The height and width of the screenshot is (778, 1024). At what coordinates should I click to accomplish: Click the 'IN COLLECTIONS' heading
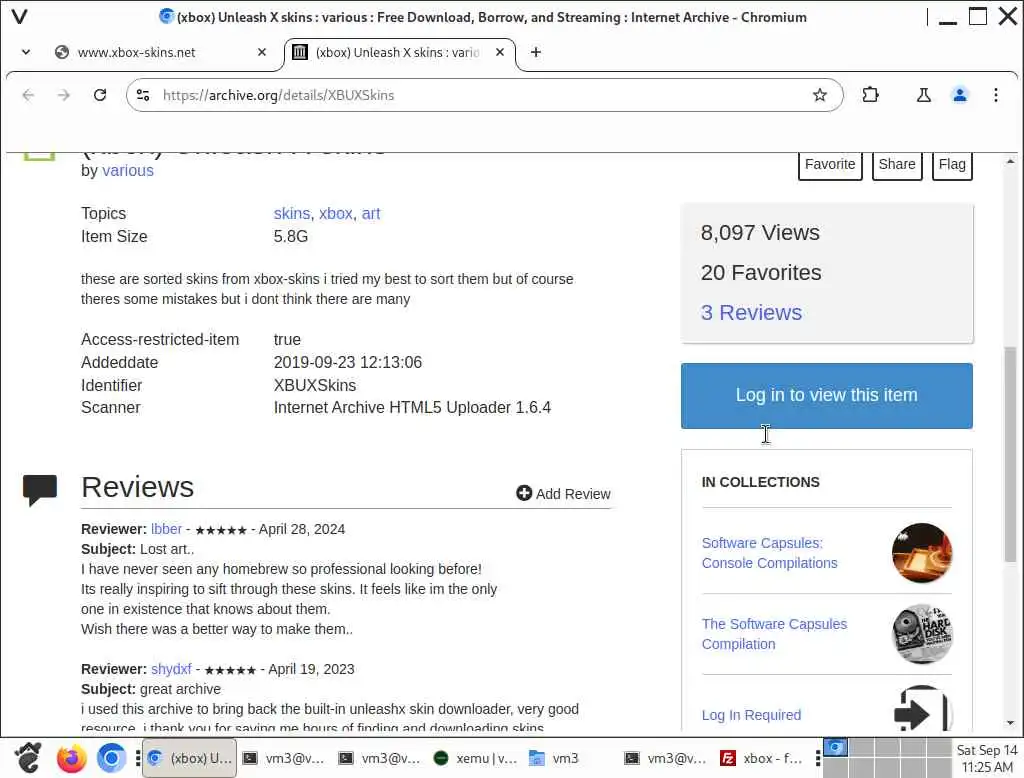point(760,482)
